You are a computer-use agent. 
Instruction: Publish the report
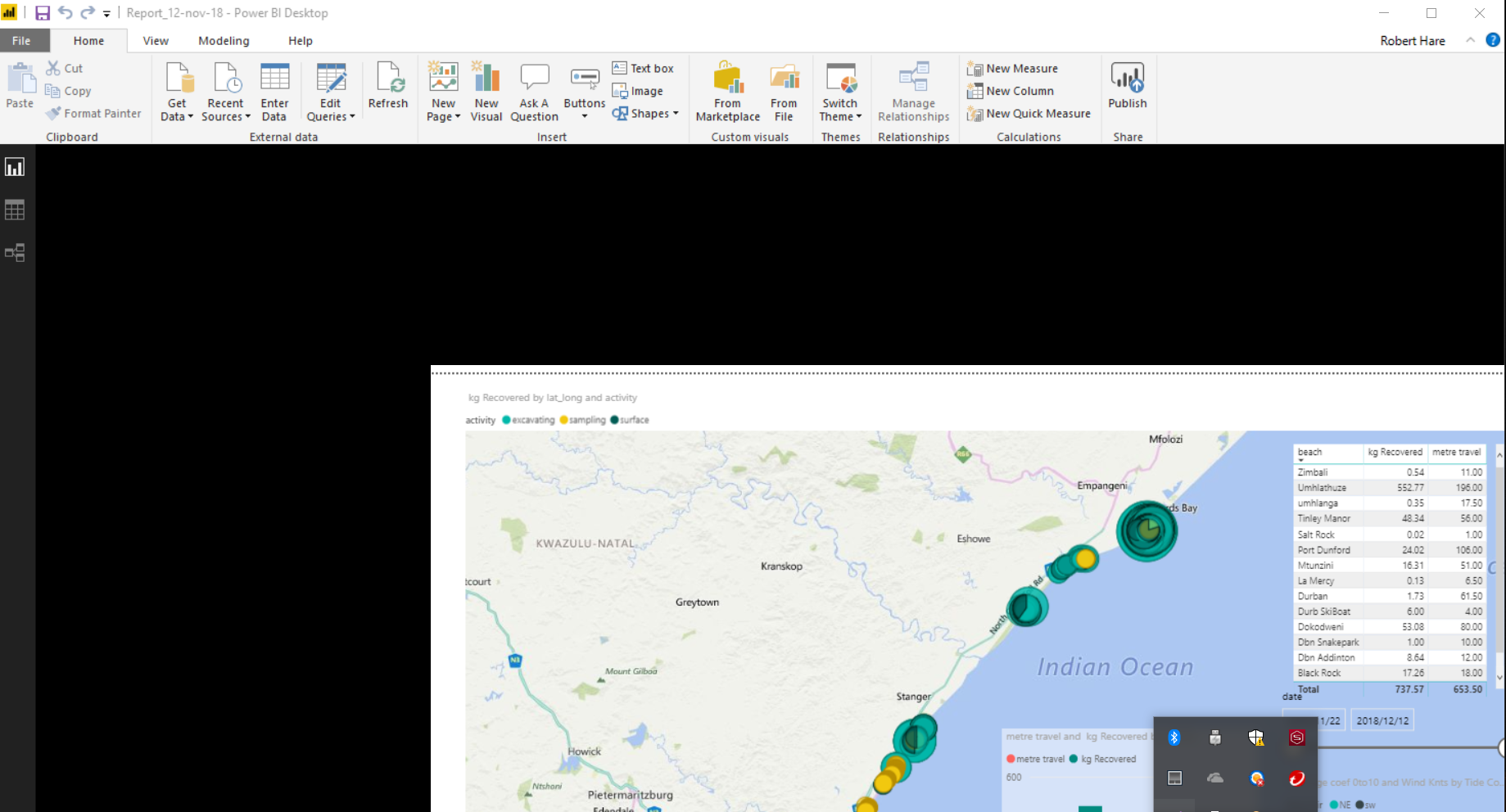pos(1128,85)
